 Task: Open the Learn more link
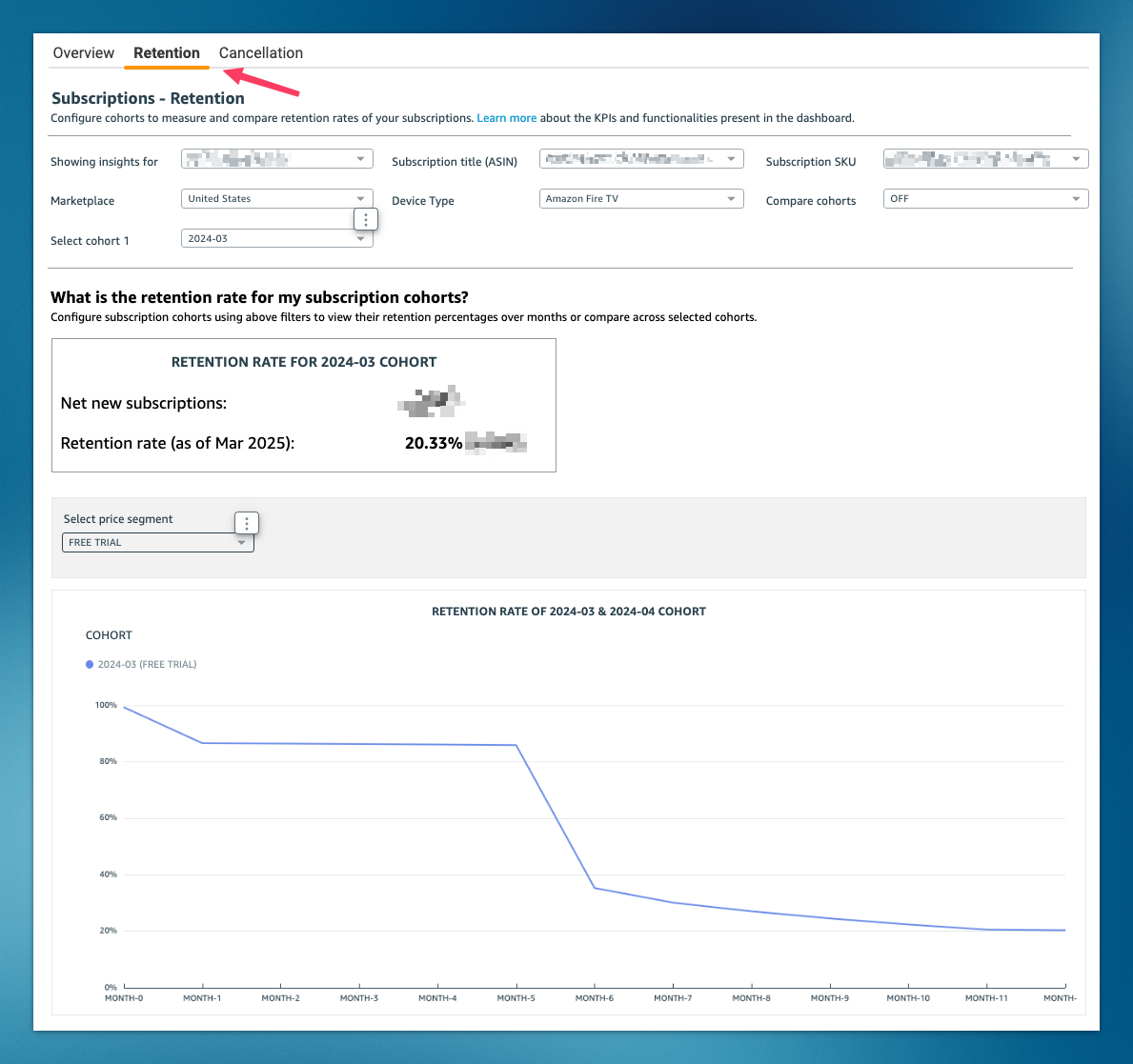pos(506,117)
